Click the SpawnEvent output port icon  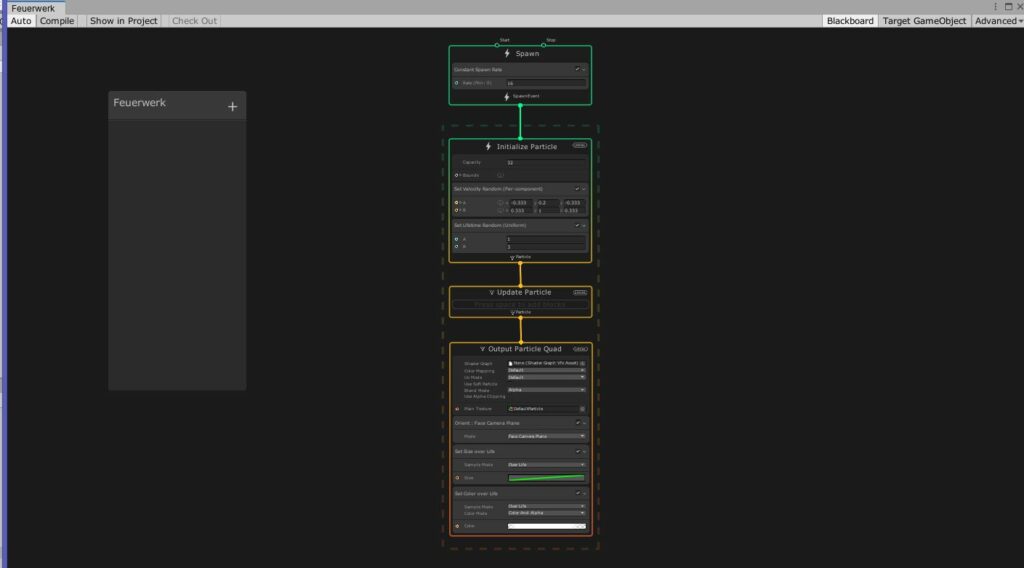(x=508, y=97)
